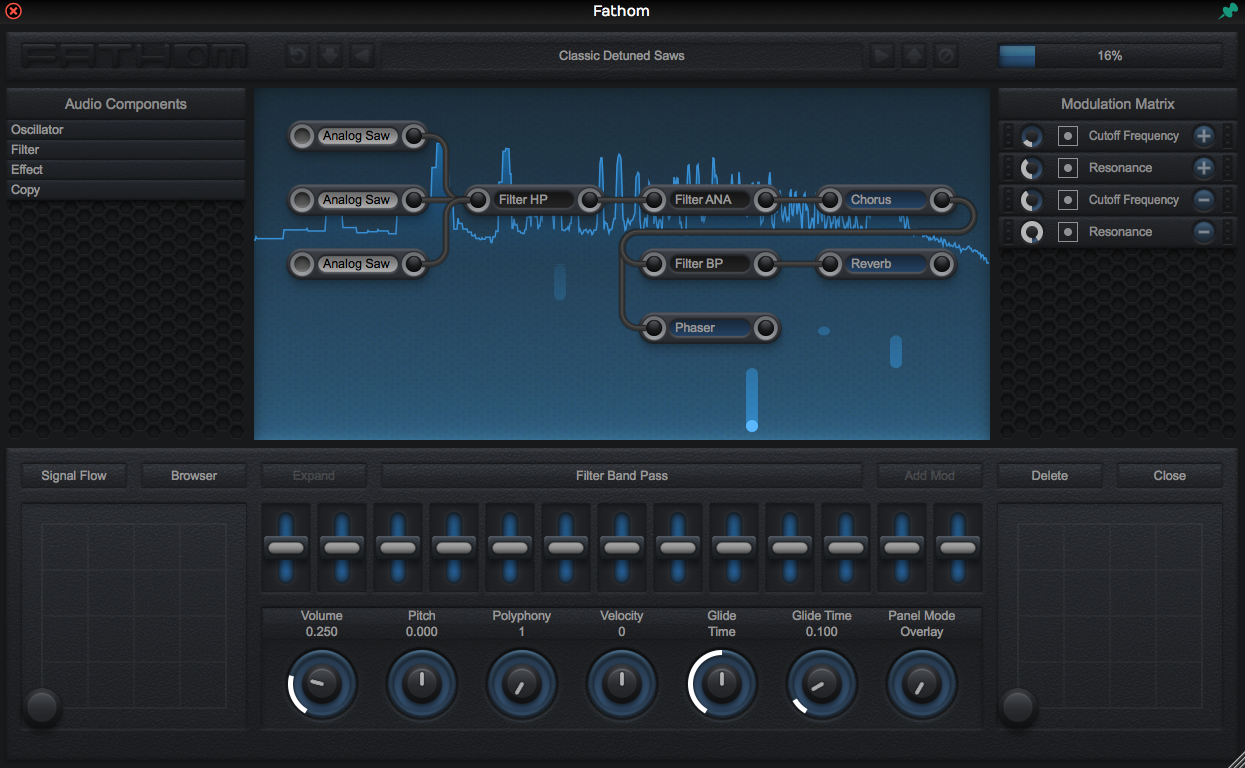Image resolution: width=1245 pixels, height=768 pixels.
Task: Click the Glide knob
Action: (722, 684)
